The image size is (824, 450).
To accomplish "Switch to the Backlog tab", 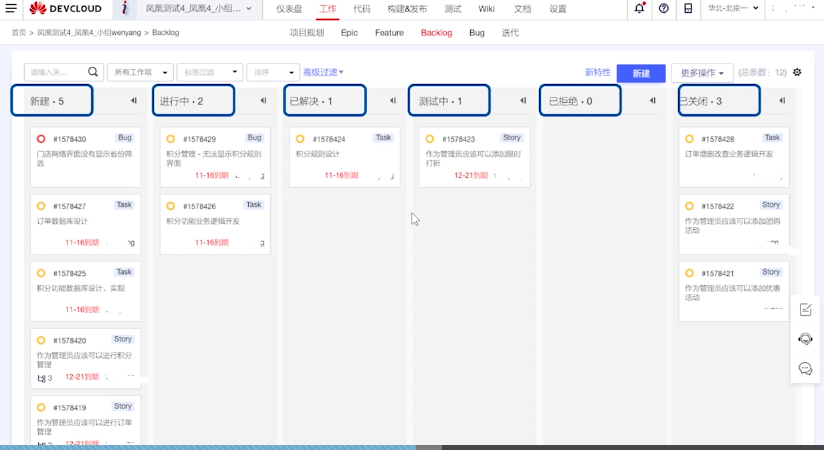I will point(436,33).
